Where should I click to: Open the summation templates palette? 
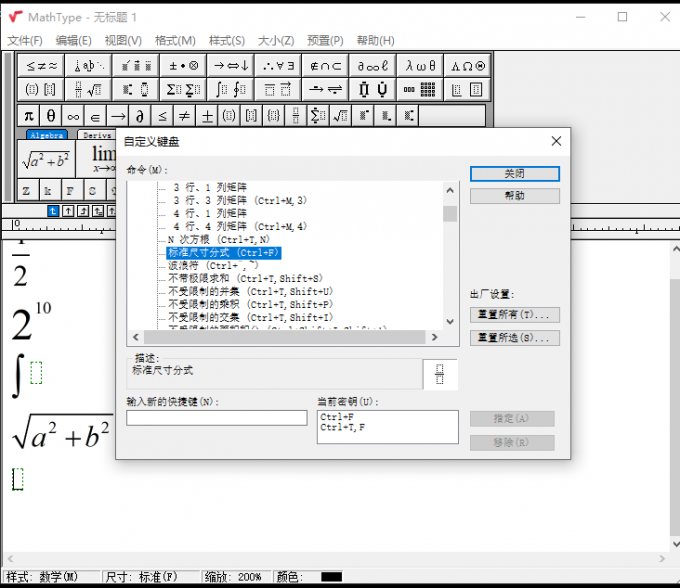point(183,90)
